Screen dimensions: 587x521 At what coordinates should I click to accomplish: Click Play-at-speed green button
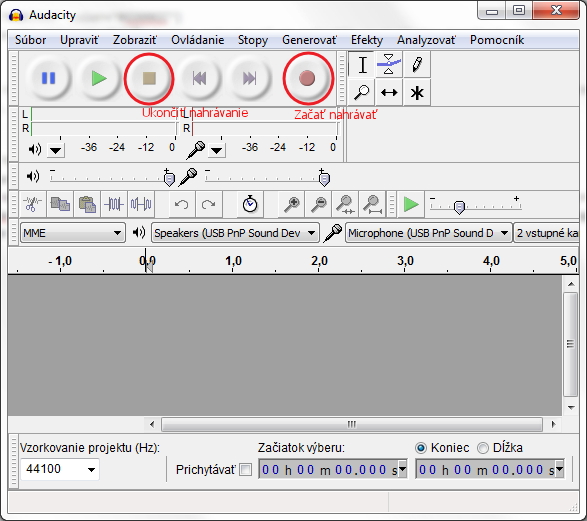(411, 204)
